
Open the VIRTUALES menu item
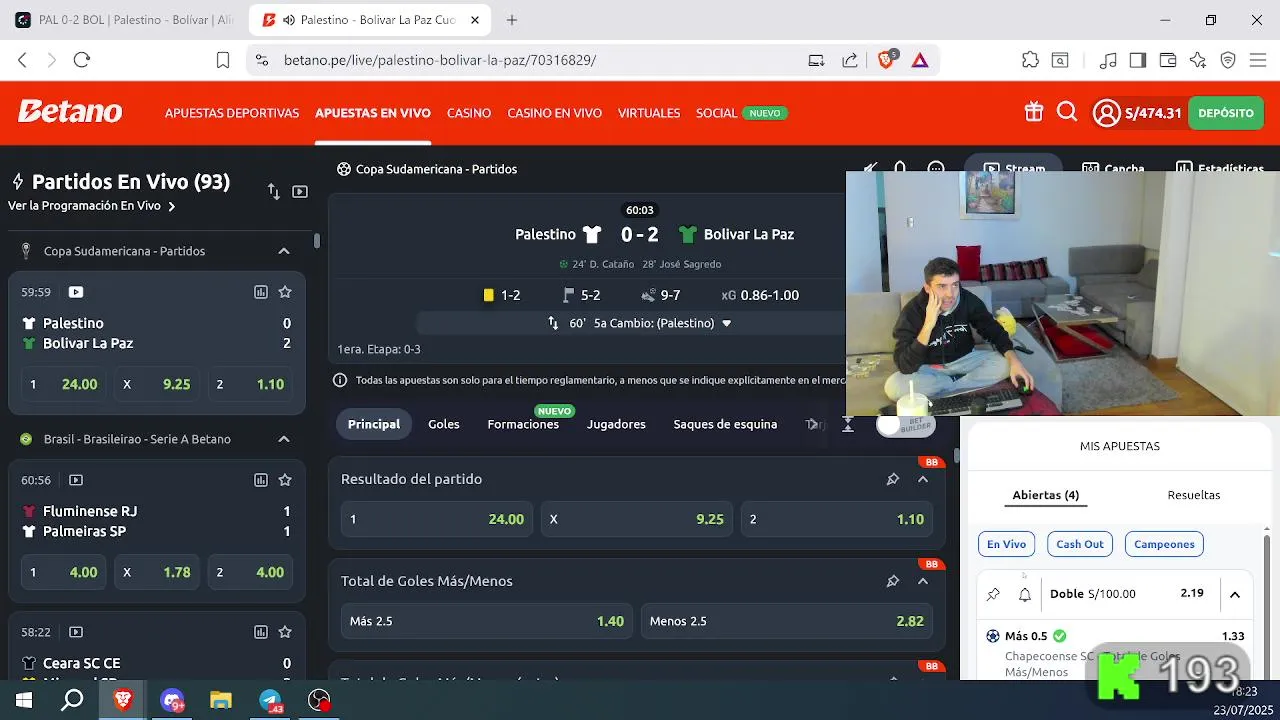click(x=649, y=113)
